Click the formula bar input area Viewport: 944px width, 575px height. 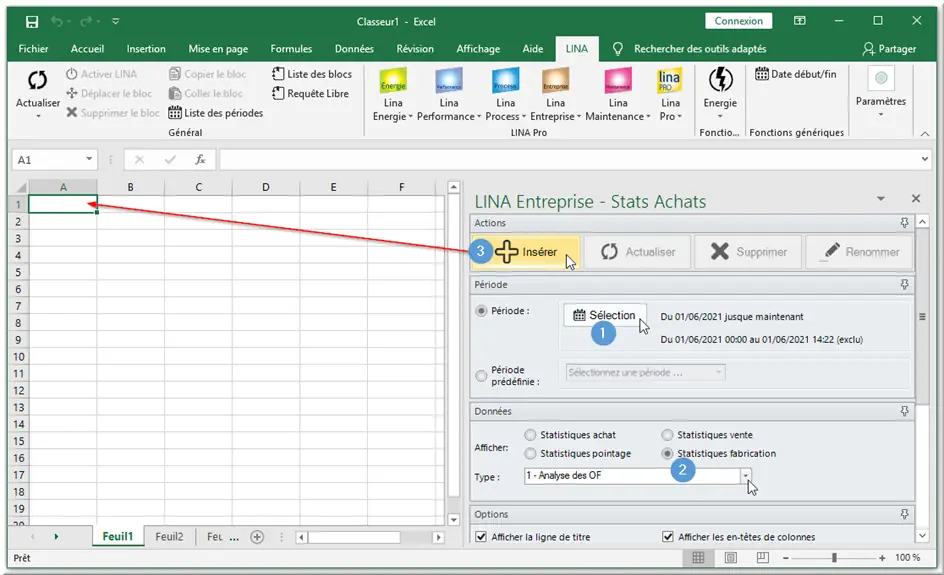pyautogui.click(x=568, y=160)
